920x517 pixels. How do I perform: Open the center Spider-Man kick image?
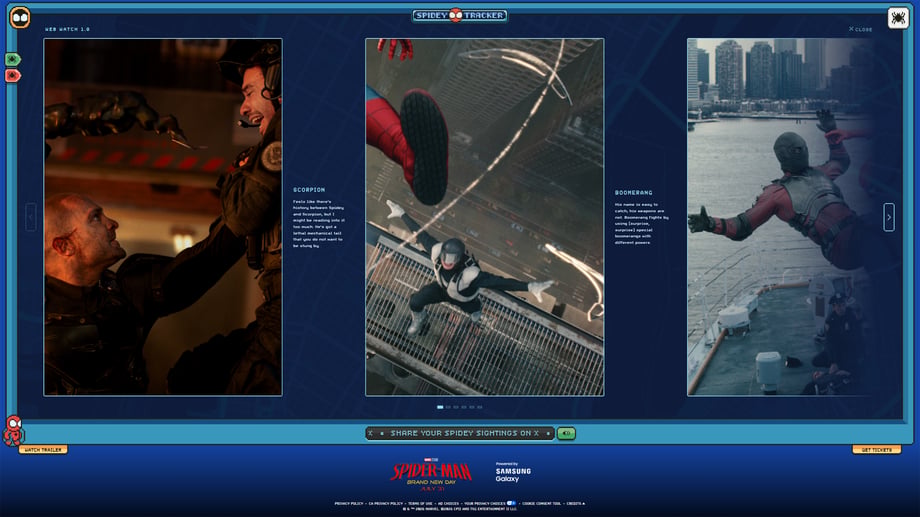485,217
